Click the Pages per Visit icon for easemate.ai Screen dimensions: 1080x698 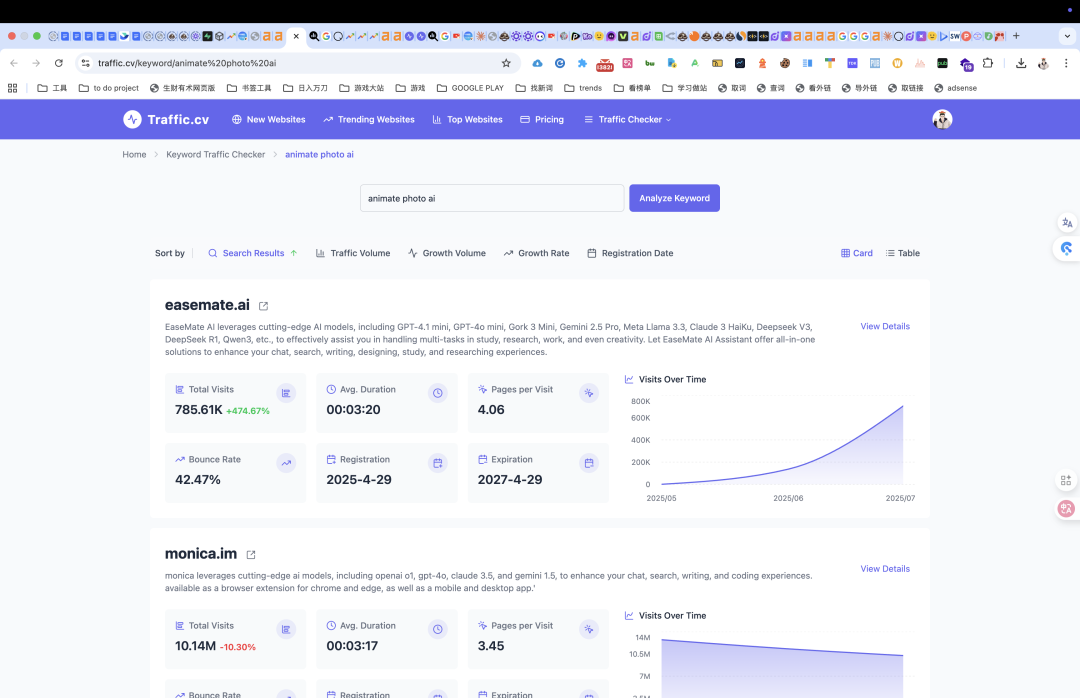(589, 393)
